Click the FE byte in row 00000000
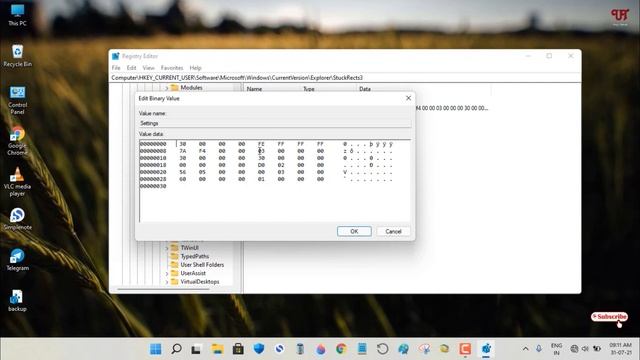Screen dimensions: 640x360 tap(261, 144)
